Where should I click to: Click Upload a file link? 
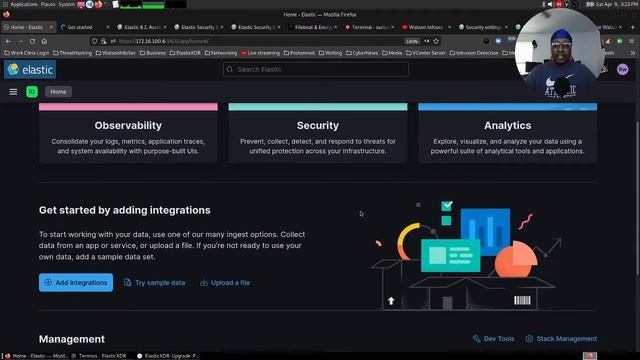[x=225, y=282]
